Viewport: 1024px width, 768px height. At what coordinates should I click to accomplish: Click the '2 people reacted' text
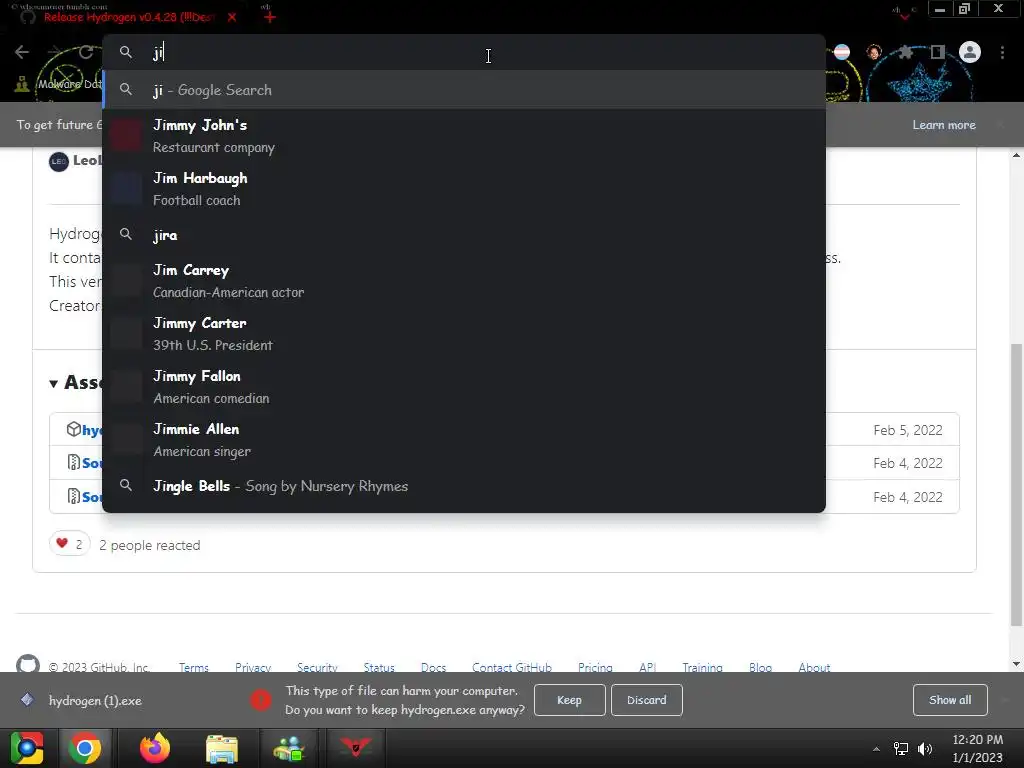coord(150,545)
